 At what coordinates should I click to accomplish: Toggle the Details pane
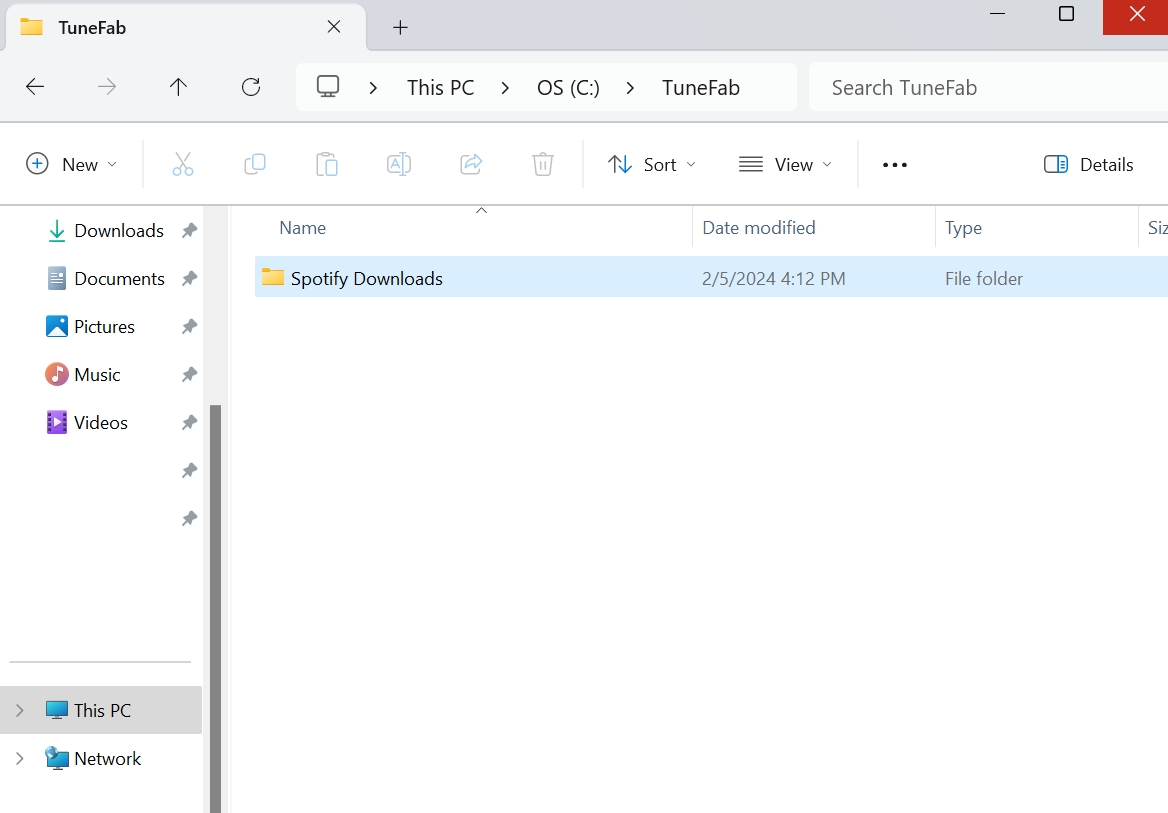tap(1089, 164)
